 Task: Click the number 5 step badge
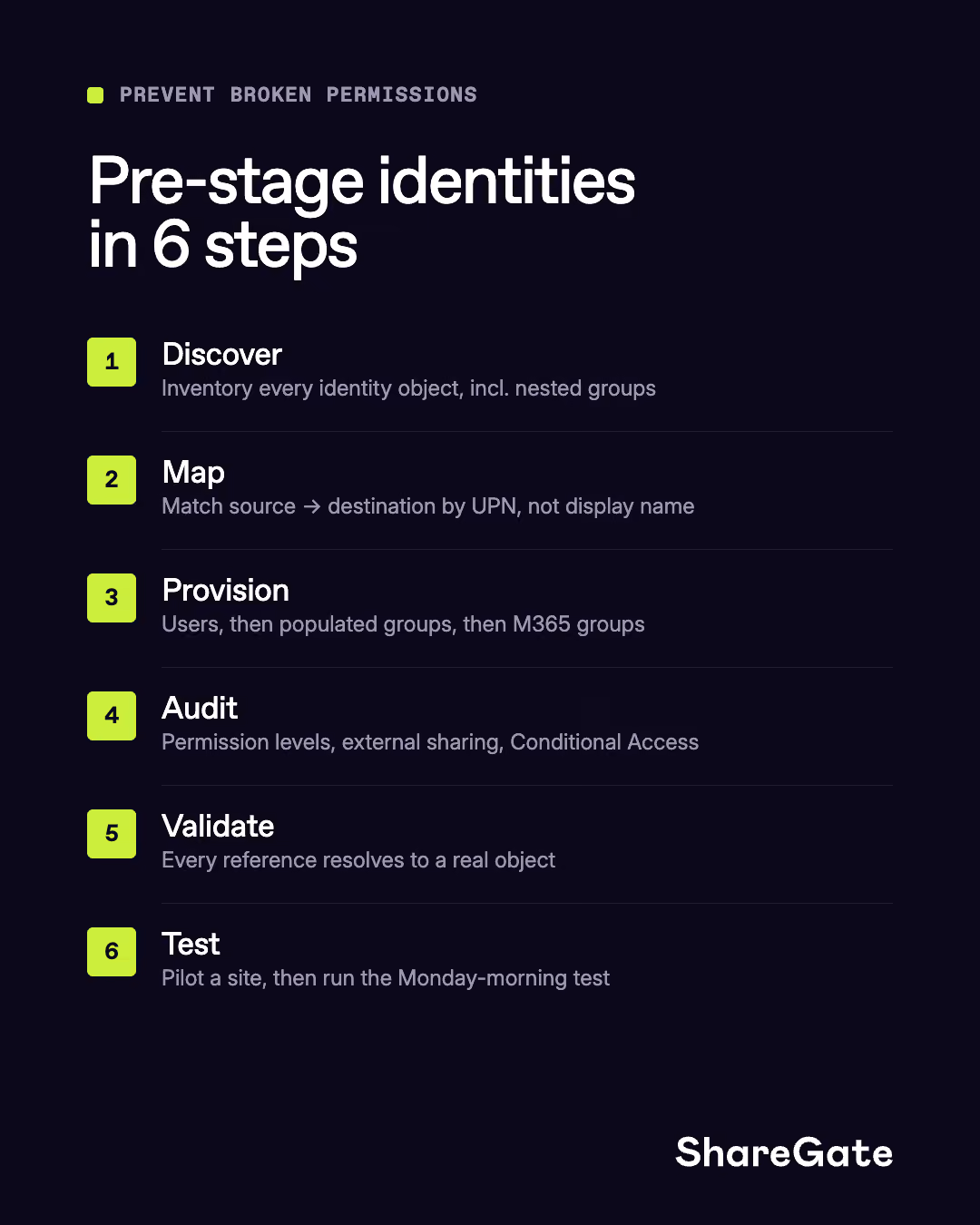112,834
